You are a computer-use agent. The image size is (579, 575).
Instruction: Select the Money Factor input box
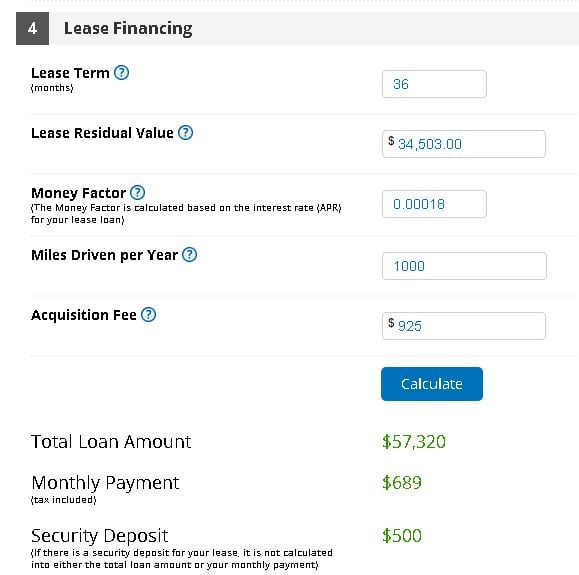[x=434, y=204]
